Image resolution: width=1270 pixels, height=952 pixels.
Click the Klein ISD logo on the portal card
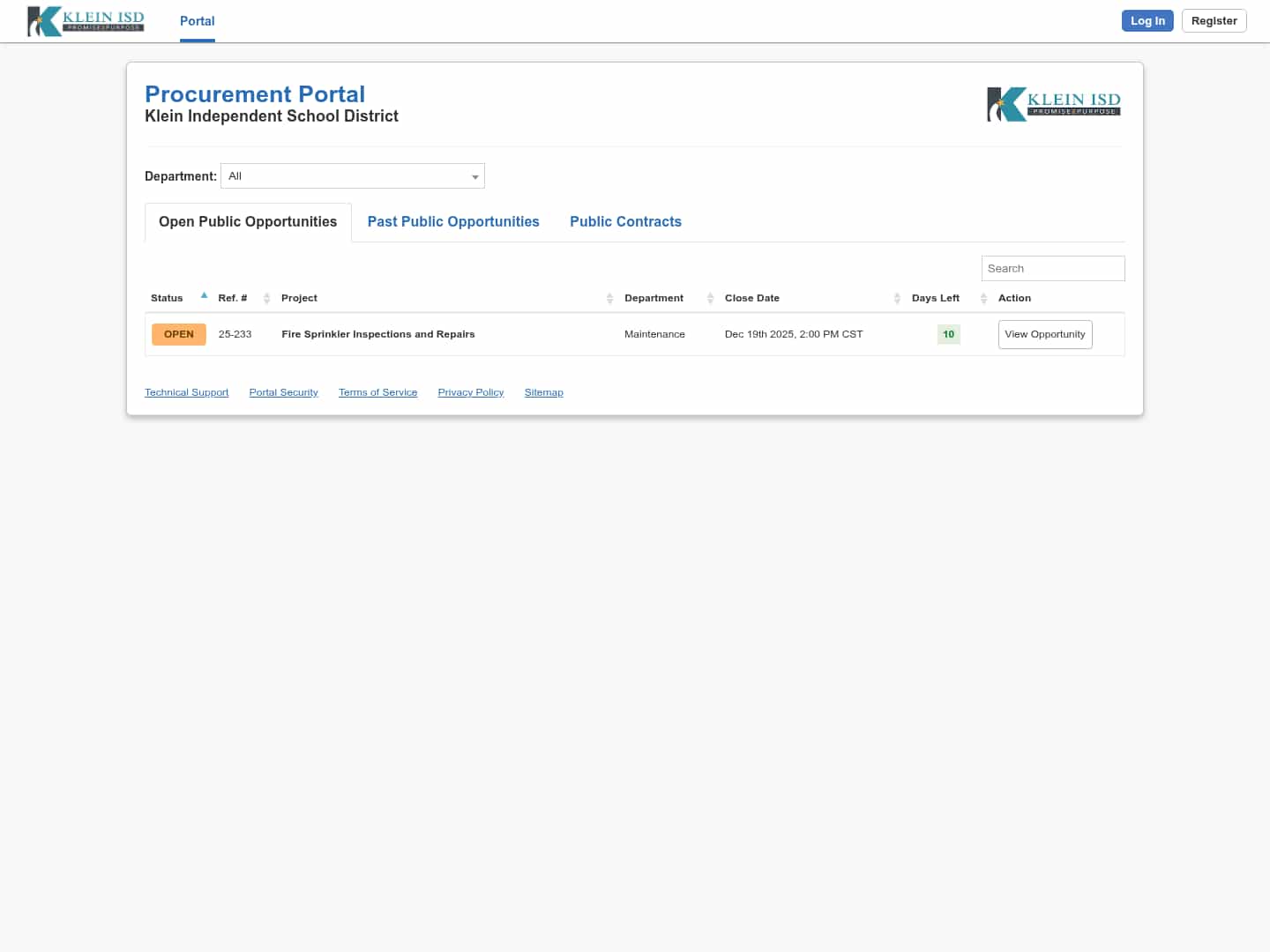[x=1053, y=103]
